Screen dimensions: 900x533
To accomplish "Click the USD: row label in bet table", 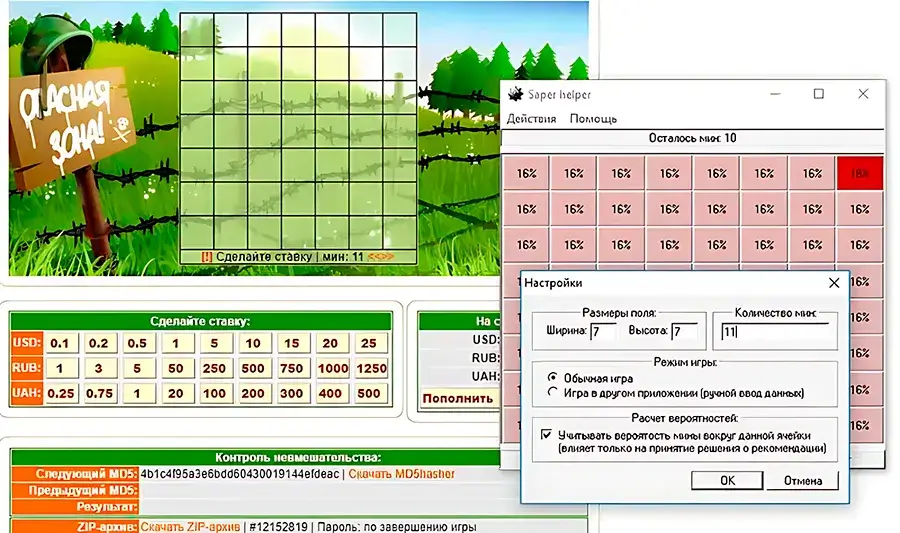I will [26, 343].
